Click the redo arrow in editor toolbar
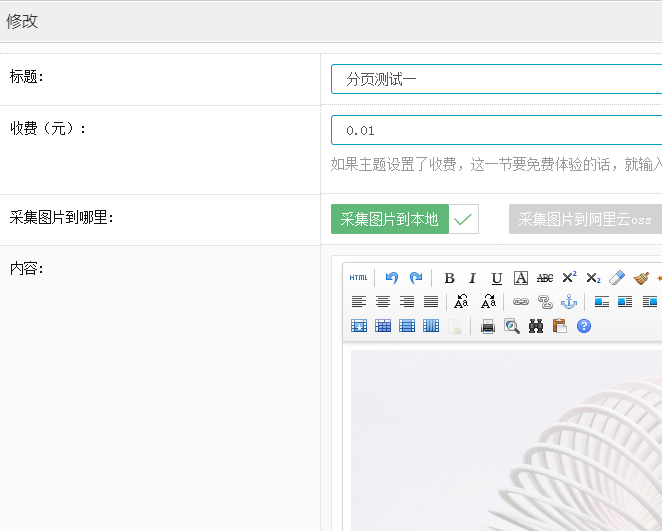 click(x=416, y=278)
